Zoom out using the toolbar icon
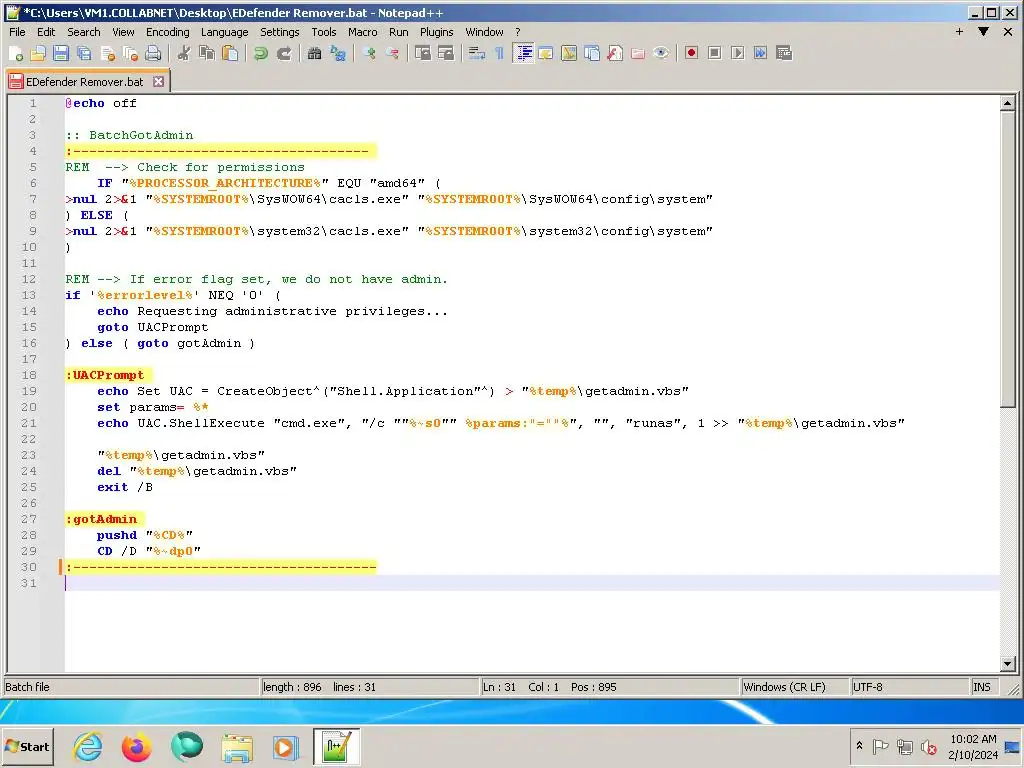 point(392,54)
